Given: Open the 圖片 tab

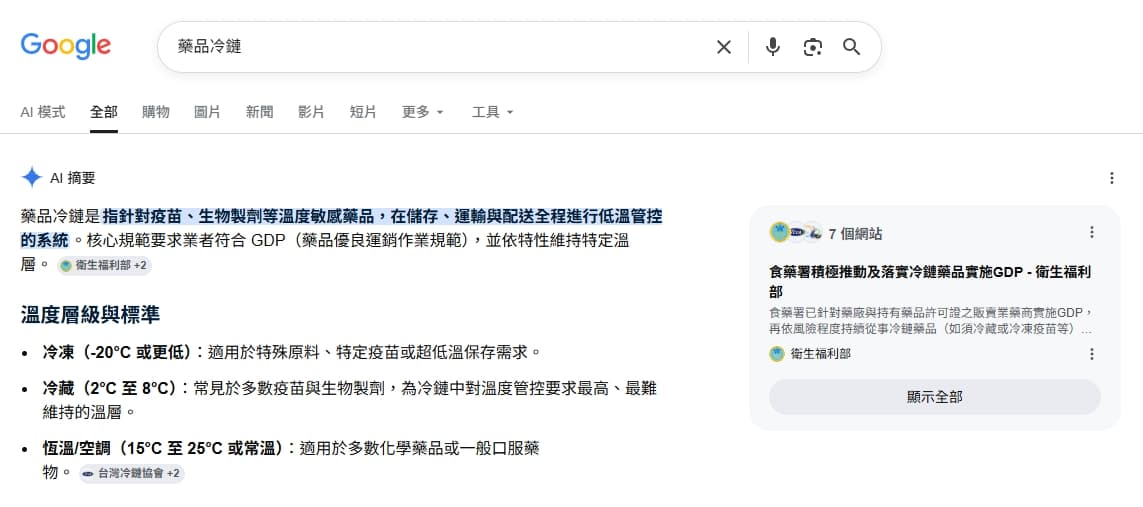Looking at the screenshot, I should (208, 112).
